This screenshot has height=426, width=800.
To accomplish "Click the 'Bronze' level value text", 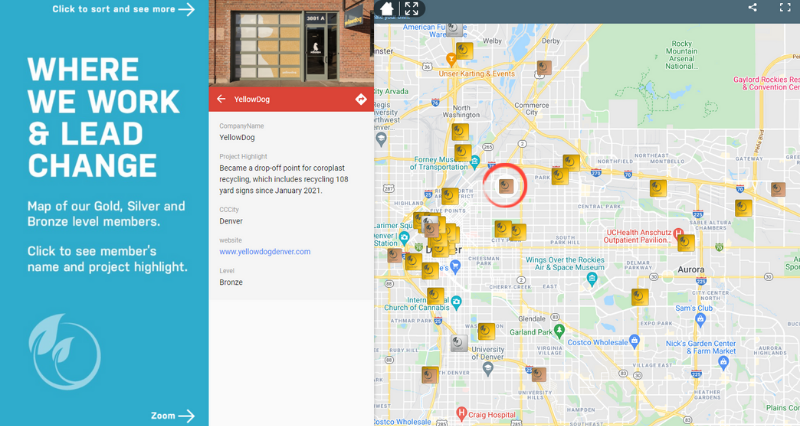I will pyautogui.click(x=231, y=282).
